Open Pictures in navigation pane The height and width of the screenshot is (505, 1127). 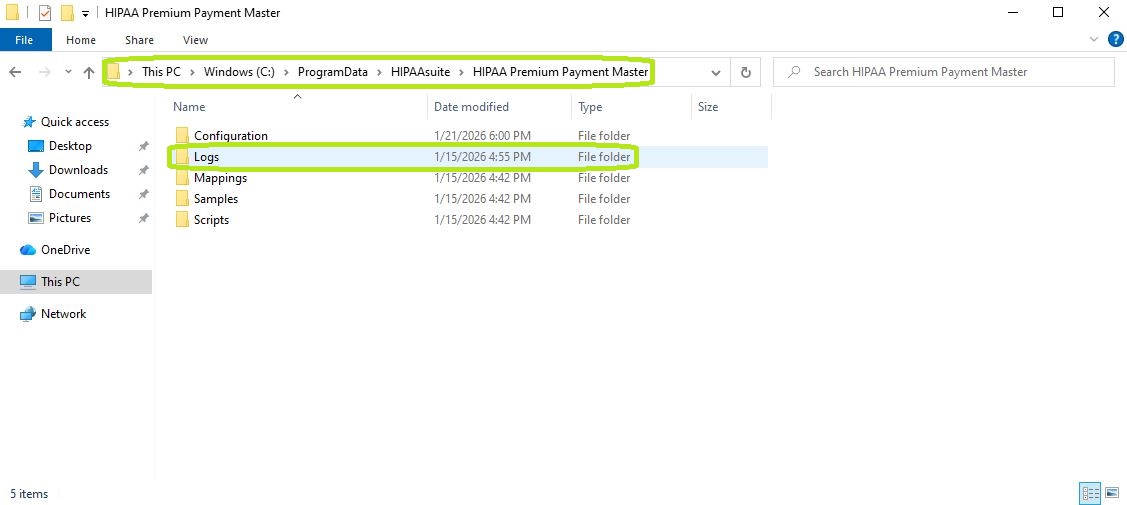(70, 218)
